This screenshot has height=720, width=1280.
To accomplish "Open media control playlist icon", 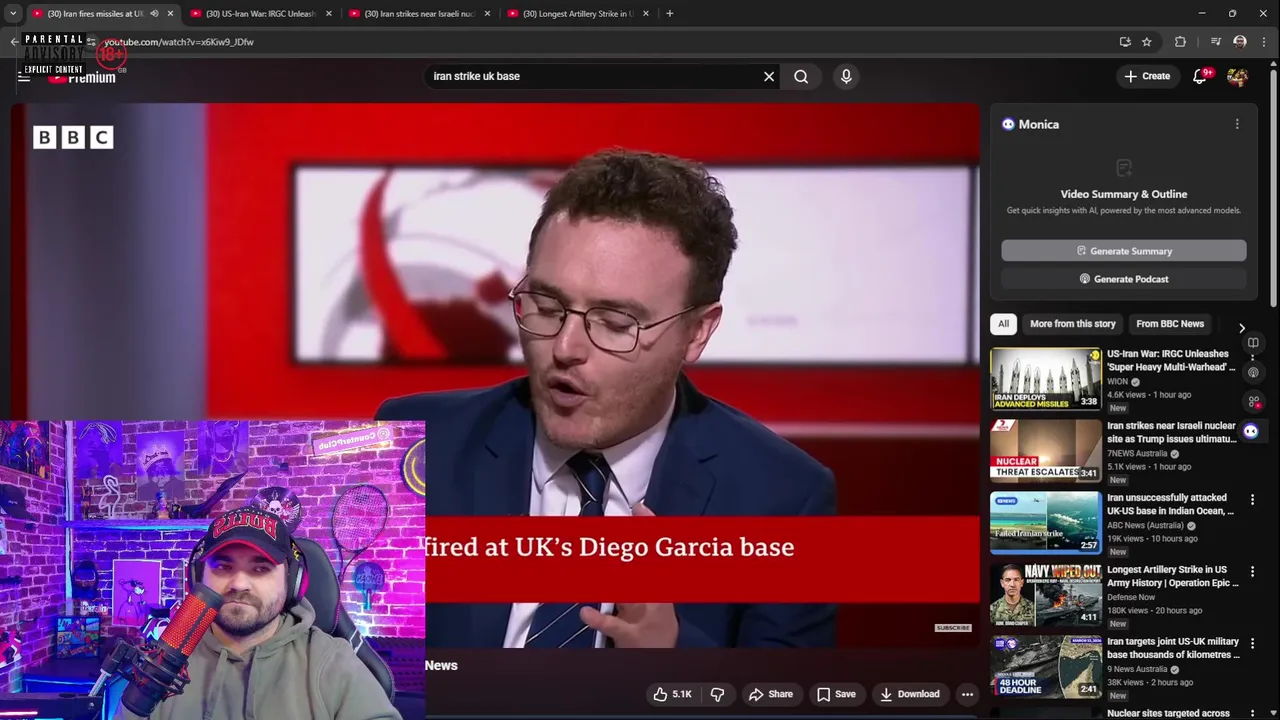I will pos(1215,42).
